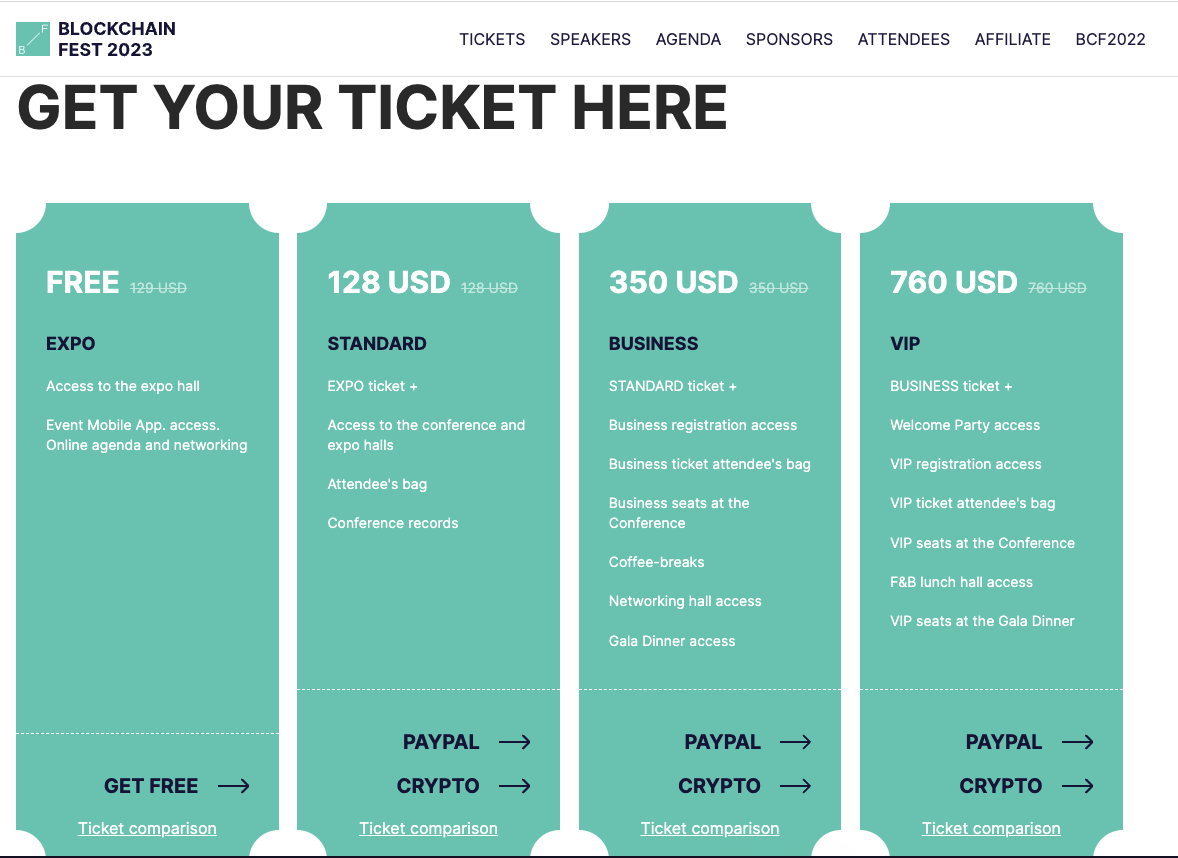Viewport: 1178px width, 858px height.
Task: Navigate to the Sponsors section
Action: click(789, 40)
